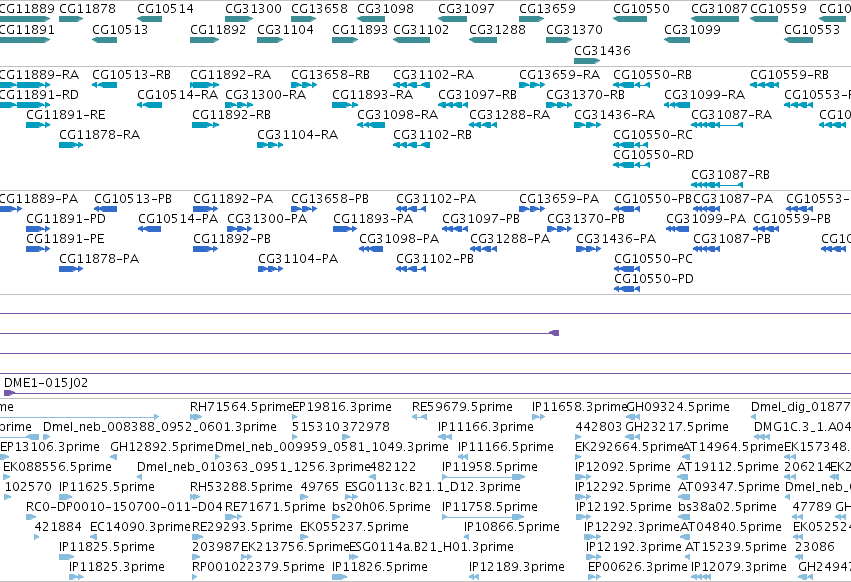Click the CG31104-PA protein label
This screenshot has width=851, height=582.
[298, 259]
